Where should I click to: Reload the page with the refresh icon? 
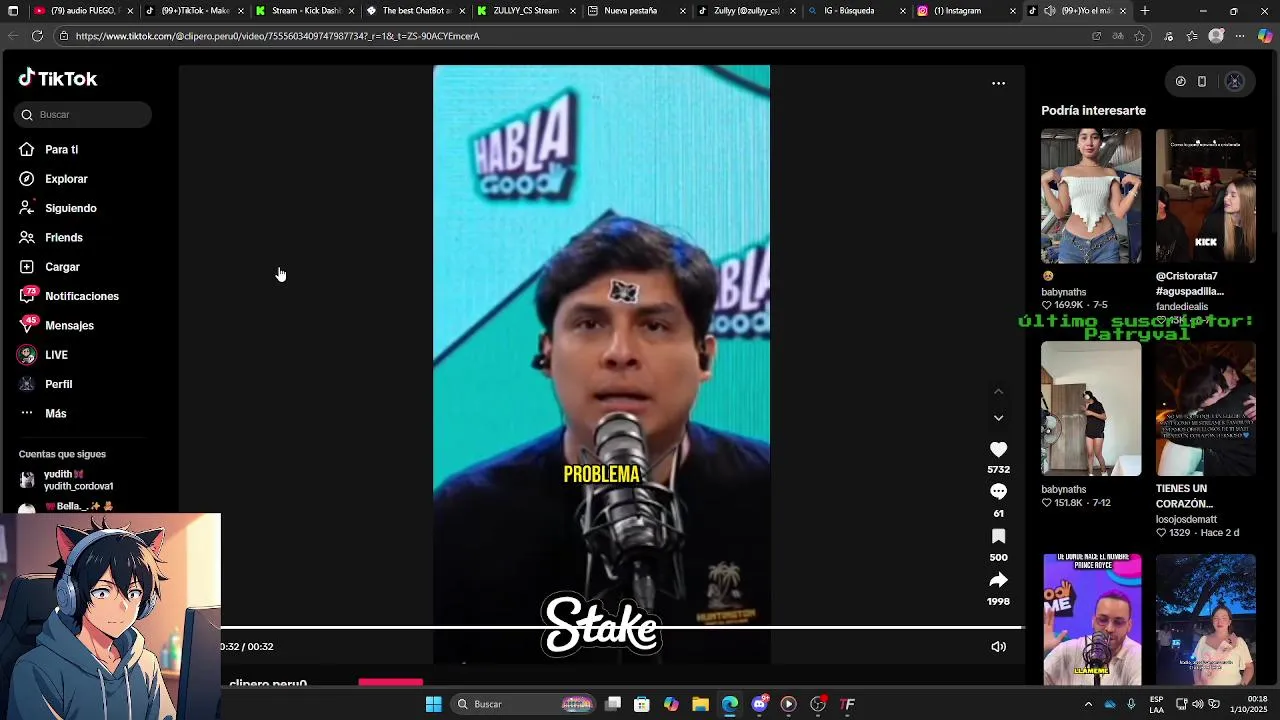click(x=37, y=36)
